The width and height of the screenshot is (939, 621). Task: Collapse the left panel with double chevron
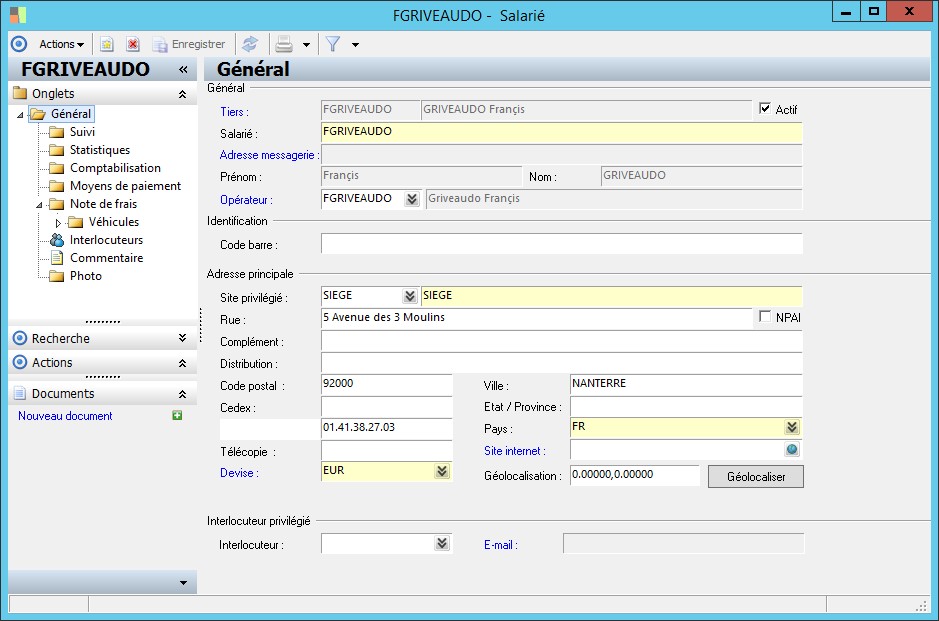(x=183, y=70)
